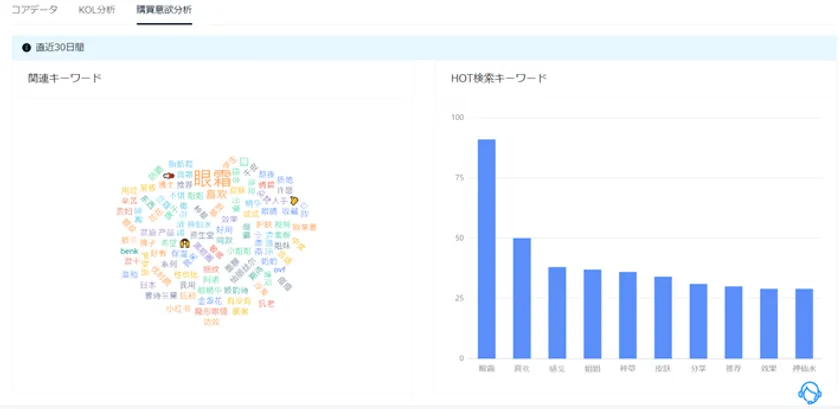Open the customer support headset icon

[810, 393]
